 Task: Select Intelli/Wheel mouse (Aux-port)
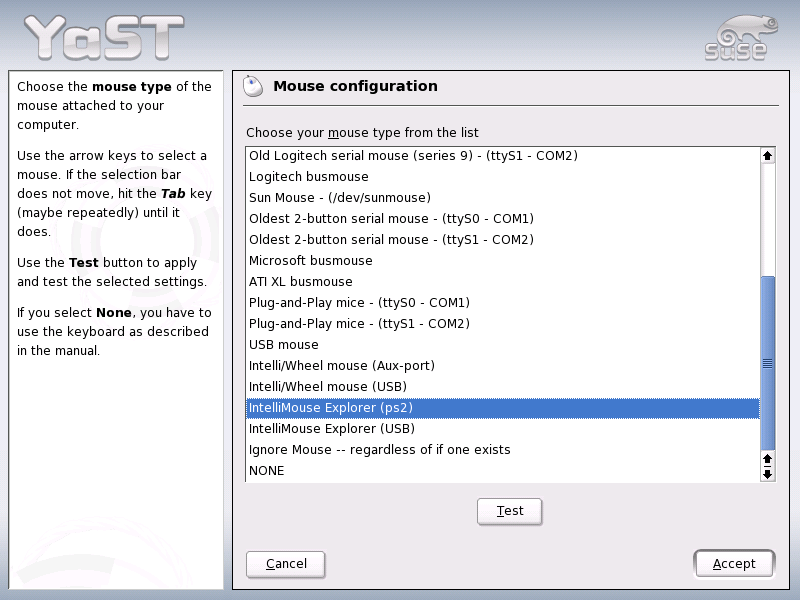point(503,365)
